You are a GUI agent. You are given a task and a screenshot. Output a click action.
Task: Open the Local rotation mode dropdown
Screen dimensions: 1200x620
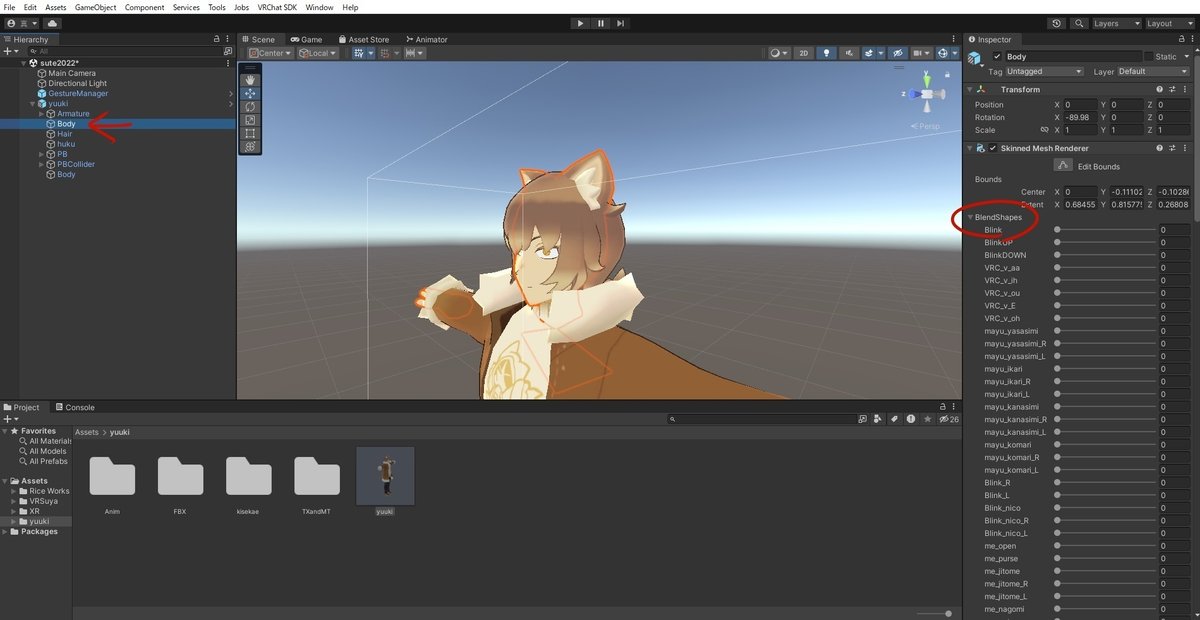[316, 53]
